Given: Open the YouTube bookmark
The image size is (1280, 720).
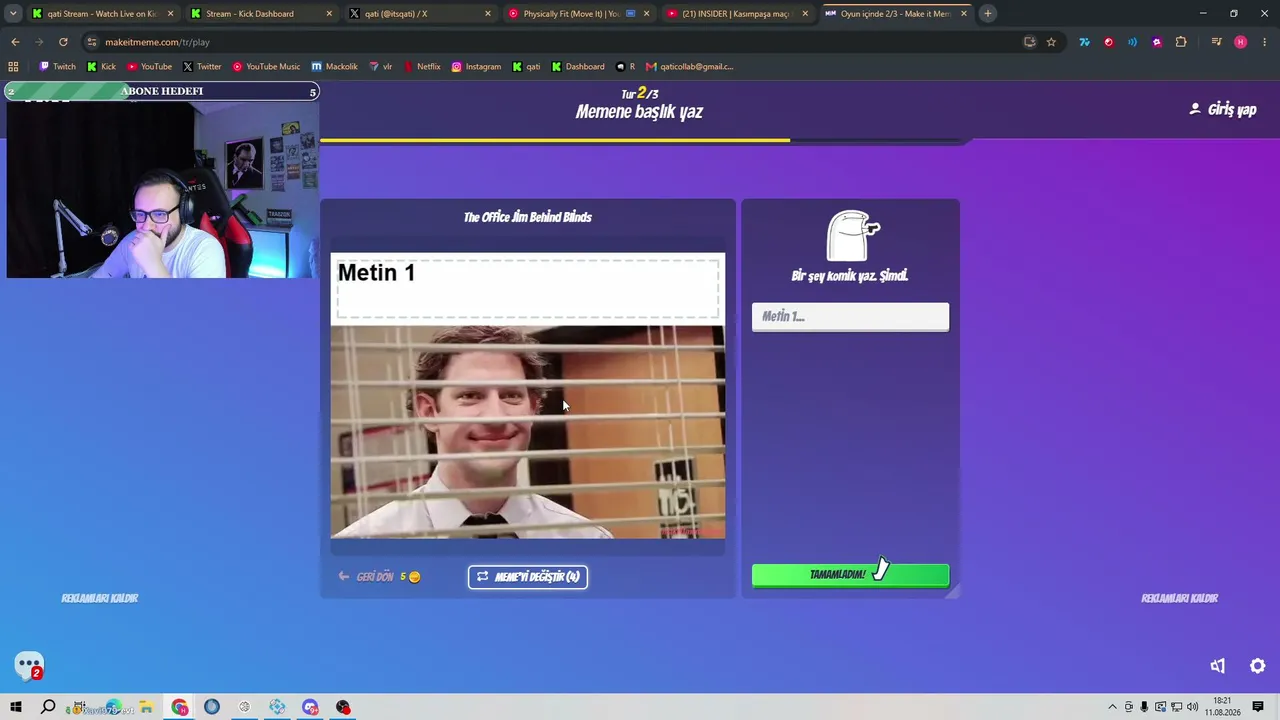Looking at the screenshot, I should (149, 67).
